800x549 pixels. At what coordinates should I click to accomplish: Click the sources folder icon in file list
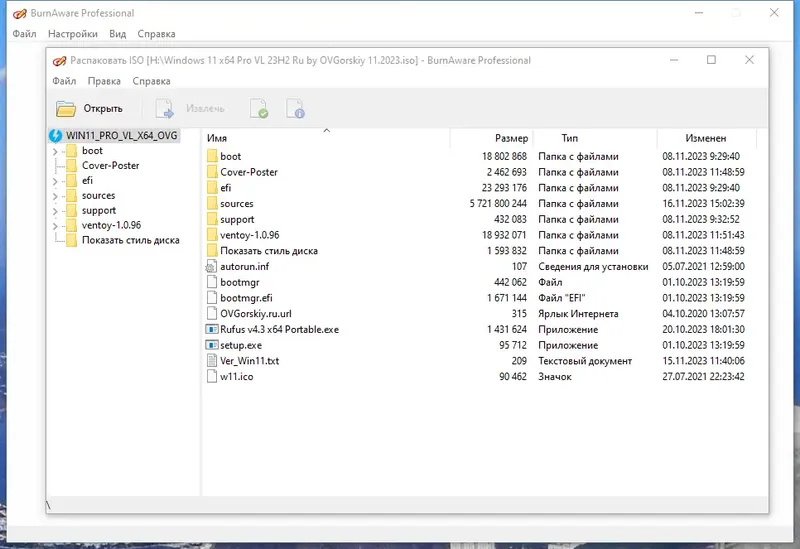pyautogui.click(x=212, y=204)
